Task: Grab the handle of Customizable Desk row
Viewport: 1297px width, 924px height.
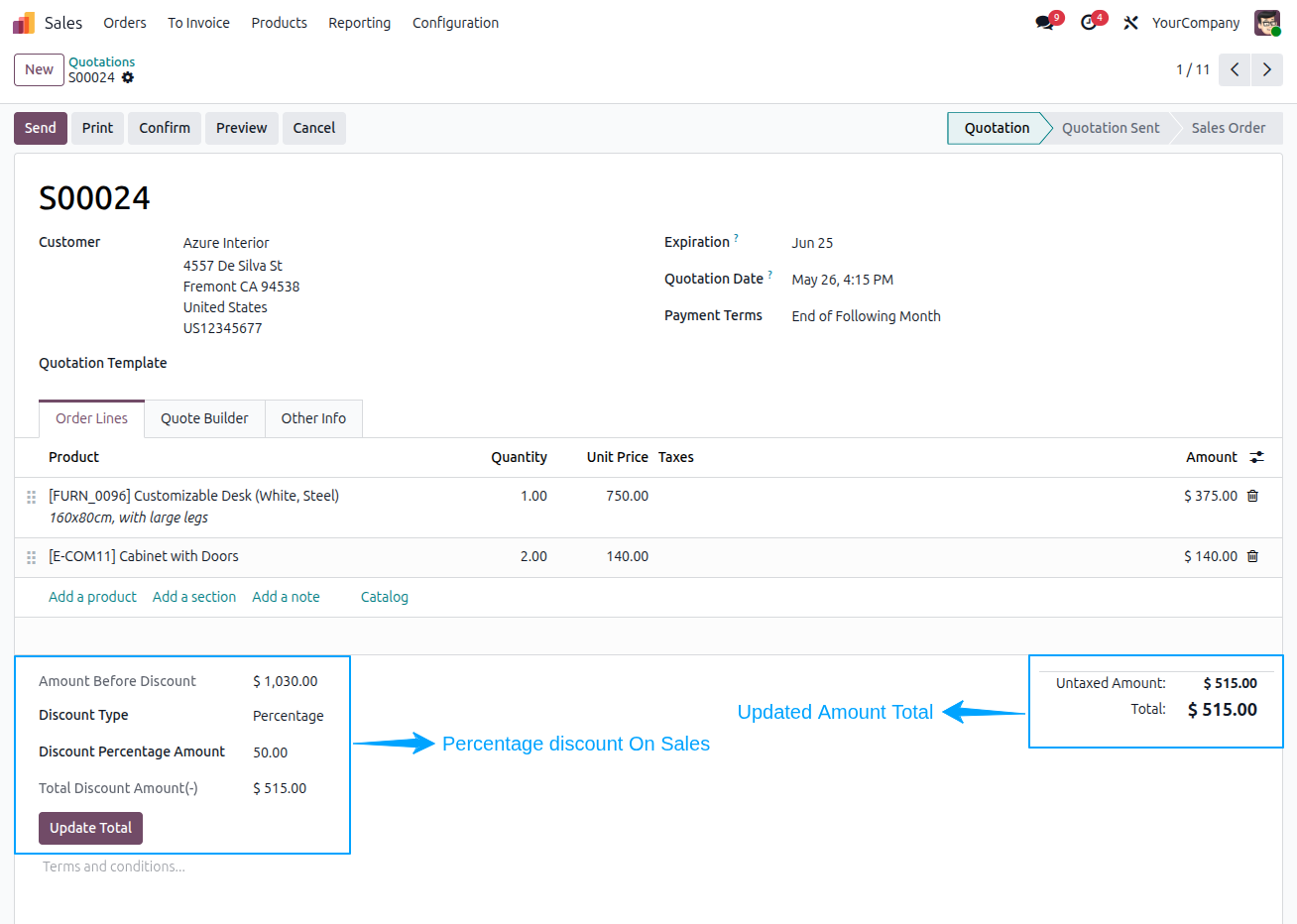Action: (x=31, y=497)
